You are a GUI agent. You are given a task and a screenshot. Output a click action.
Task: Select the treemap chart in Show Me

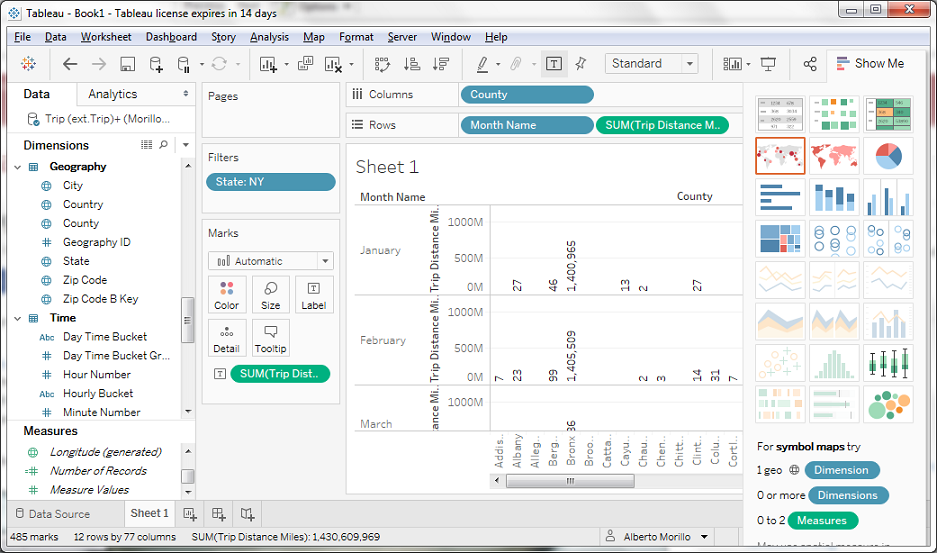tap(780, 239)
